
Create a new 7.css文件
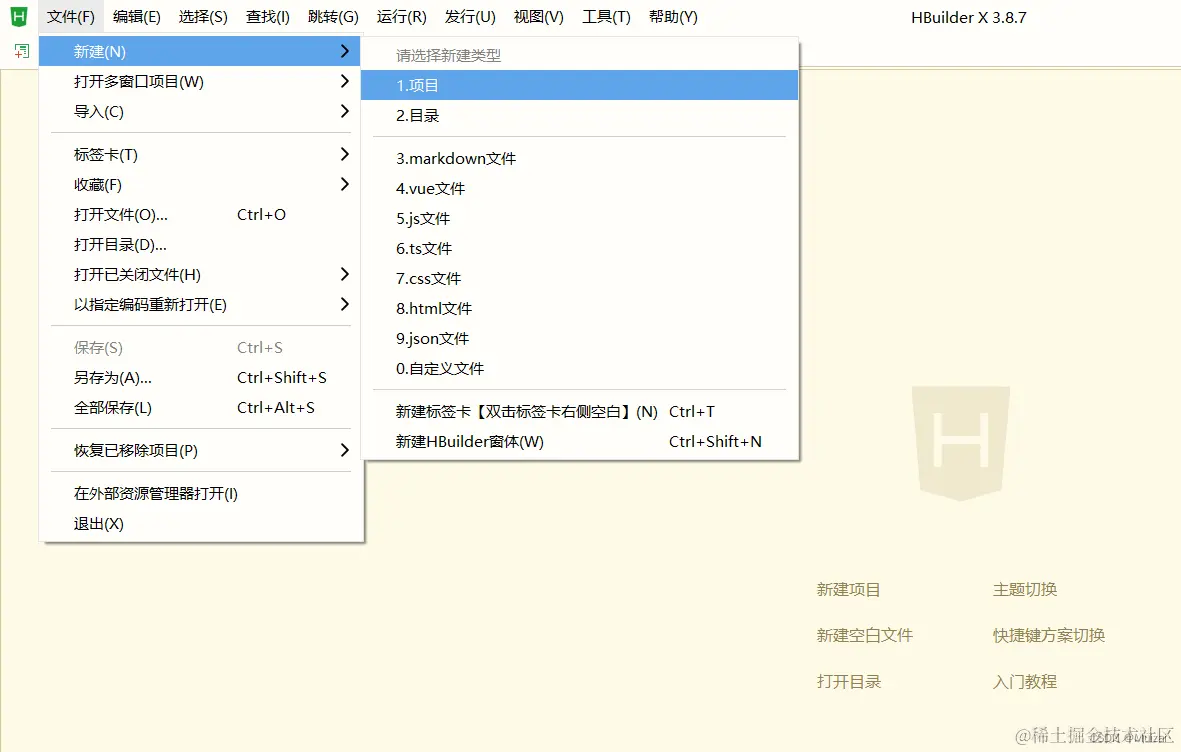[x=579, y=279]
